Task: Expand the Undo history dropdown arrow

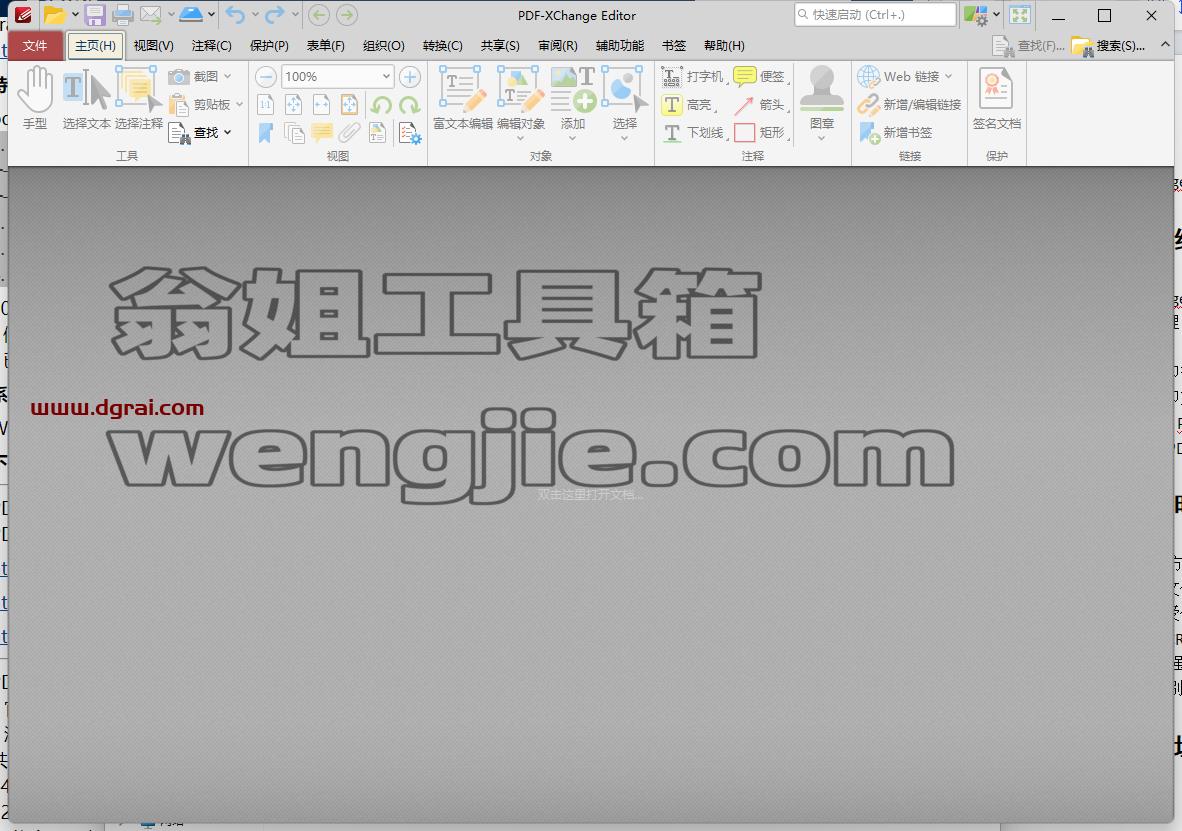Action: (255, 15)
